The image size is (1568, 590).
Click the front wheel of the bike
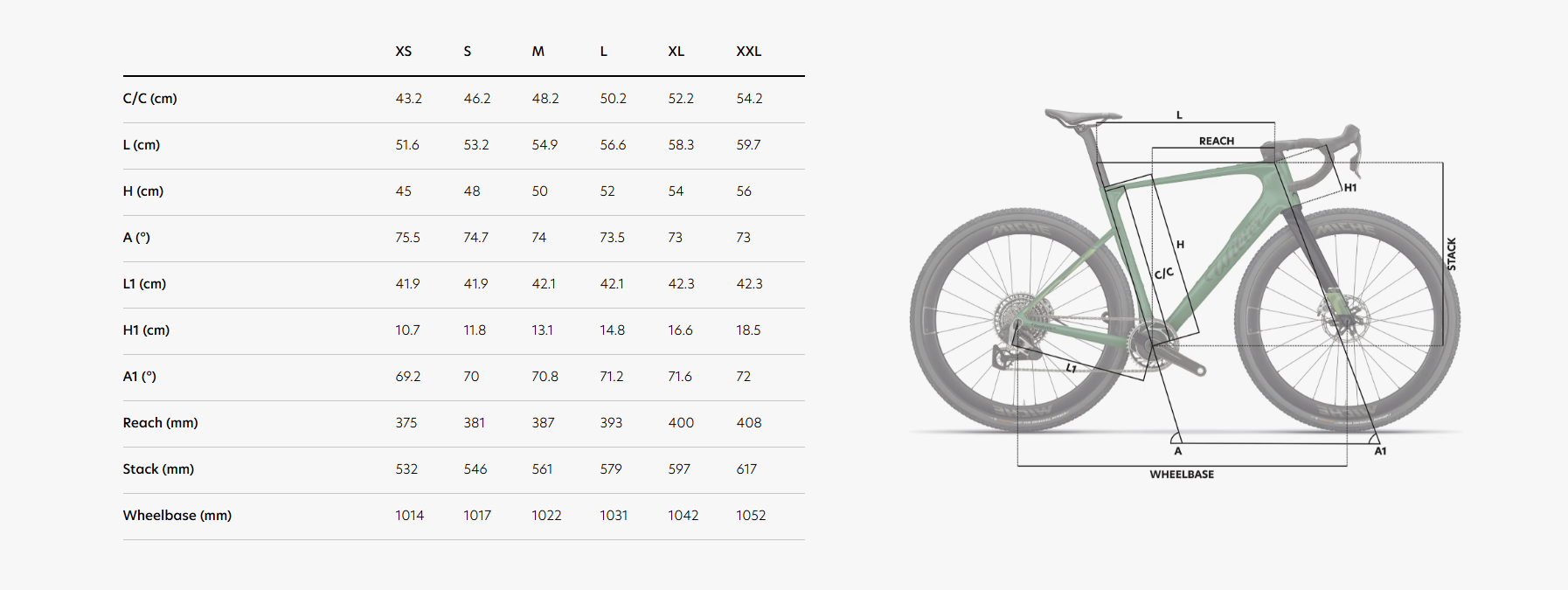coord(1347,320)
